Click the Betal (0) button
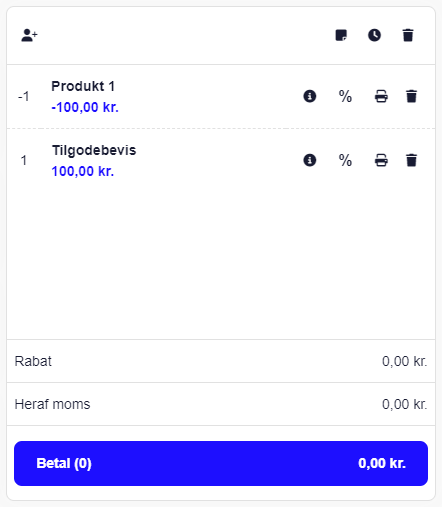The height and width of the screenshot is (507, 442). pyautogui.click(x=221, y=463)
